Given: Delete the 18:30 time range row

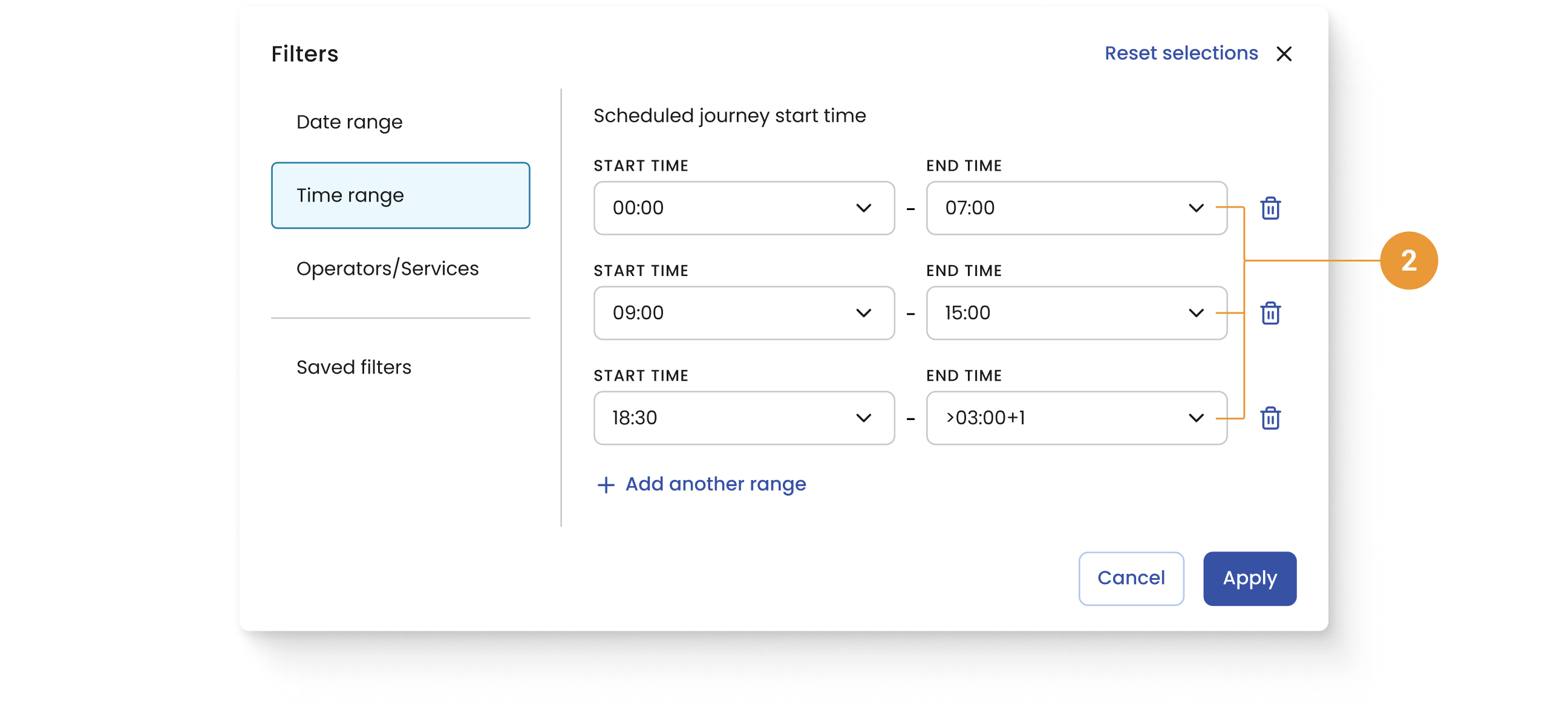Looking at the screenshot, I should (1270, 418).
